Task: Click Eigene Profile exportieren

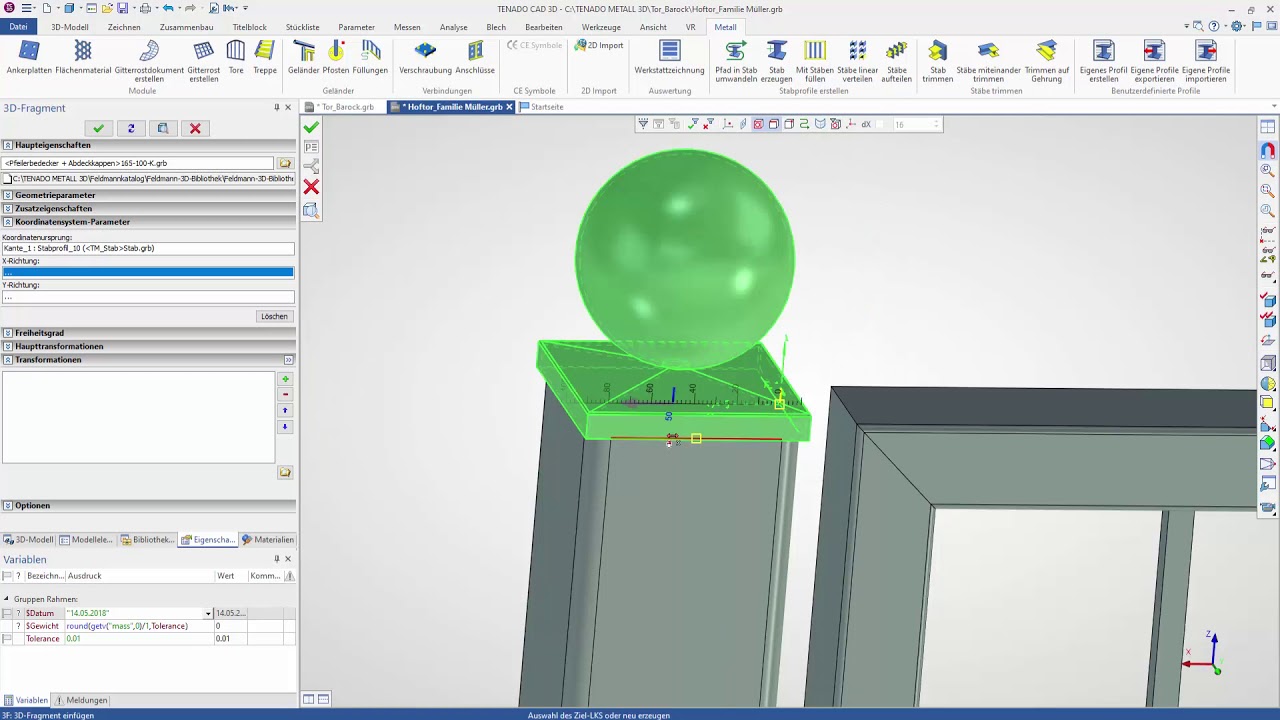Action: tap(1155, 61)
